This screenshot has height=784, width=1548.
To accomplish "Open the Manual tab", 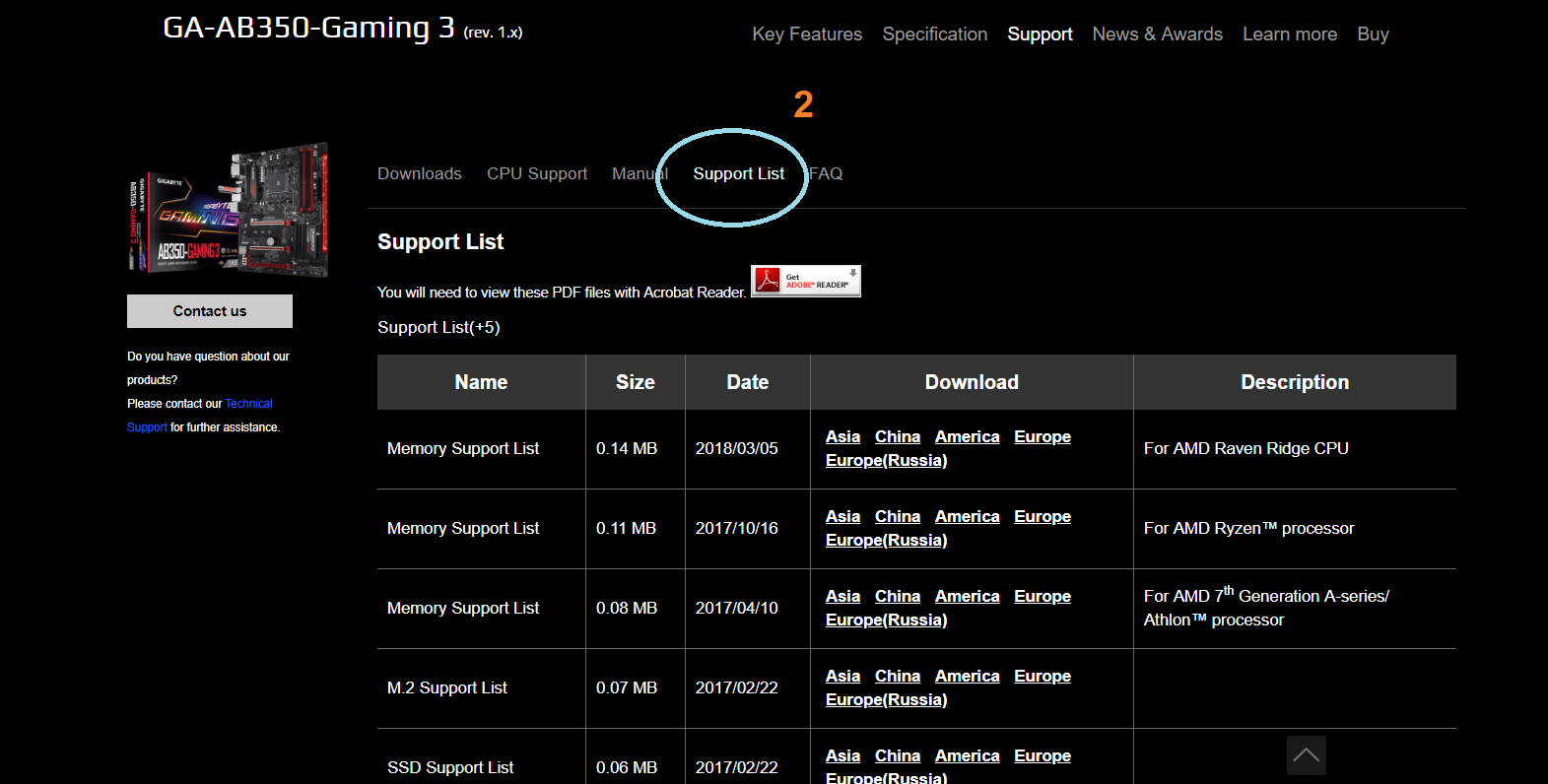I will coord(639,173).
